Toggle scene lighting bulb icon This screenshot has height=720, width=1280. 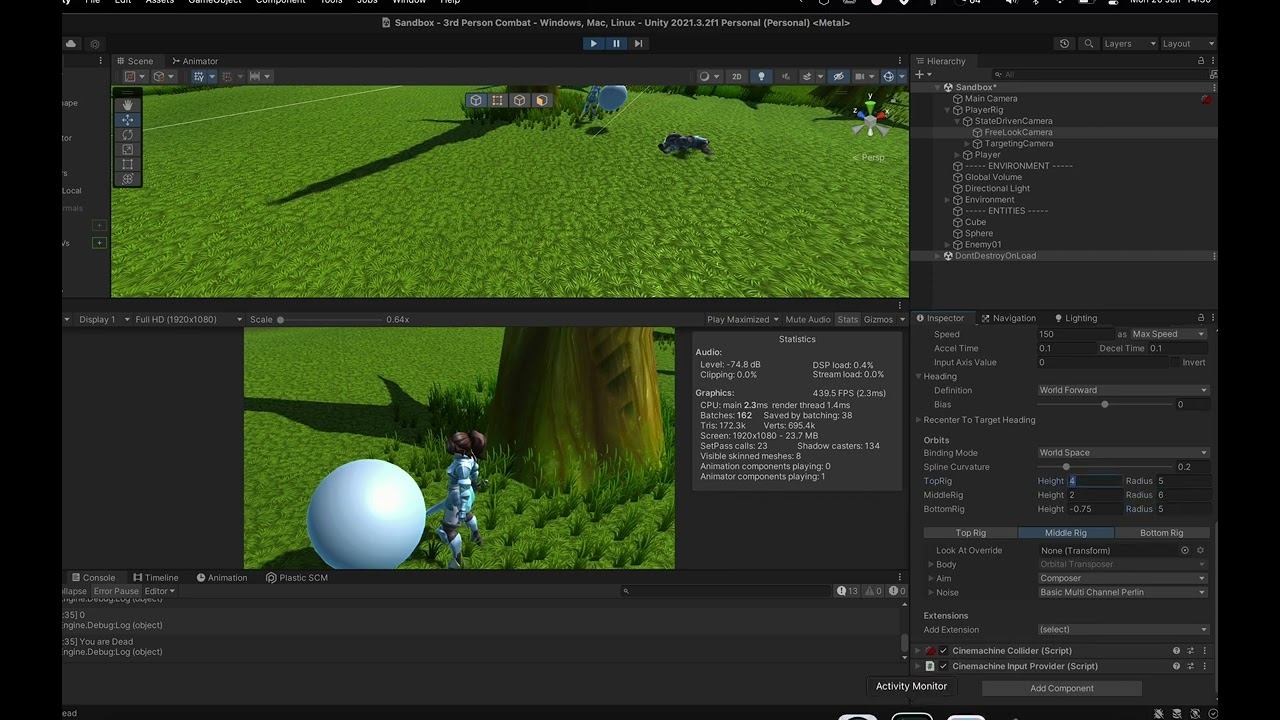coord(761,76)
